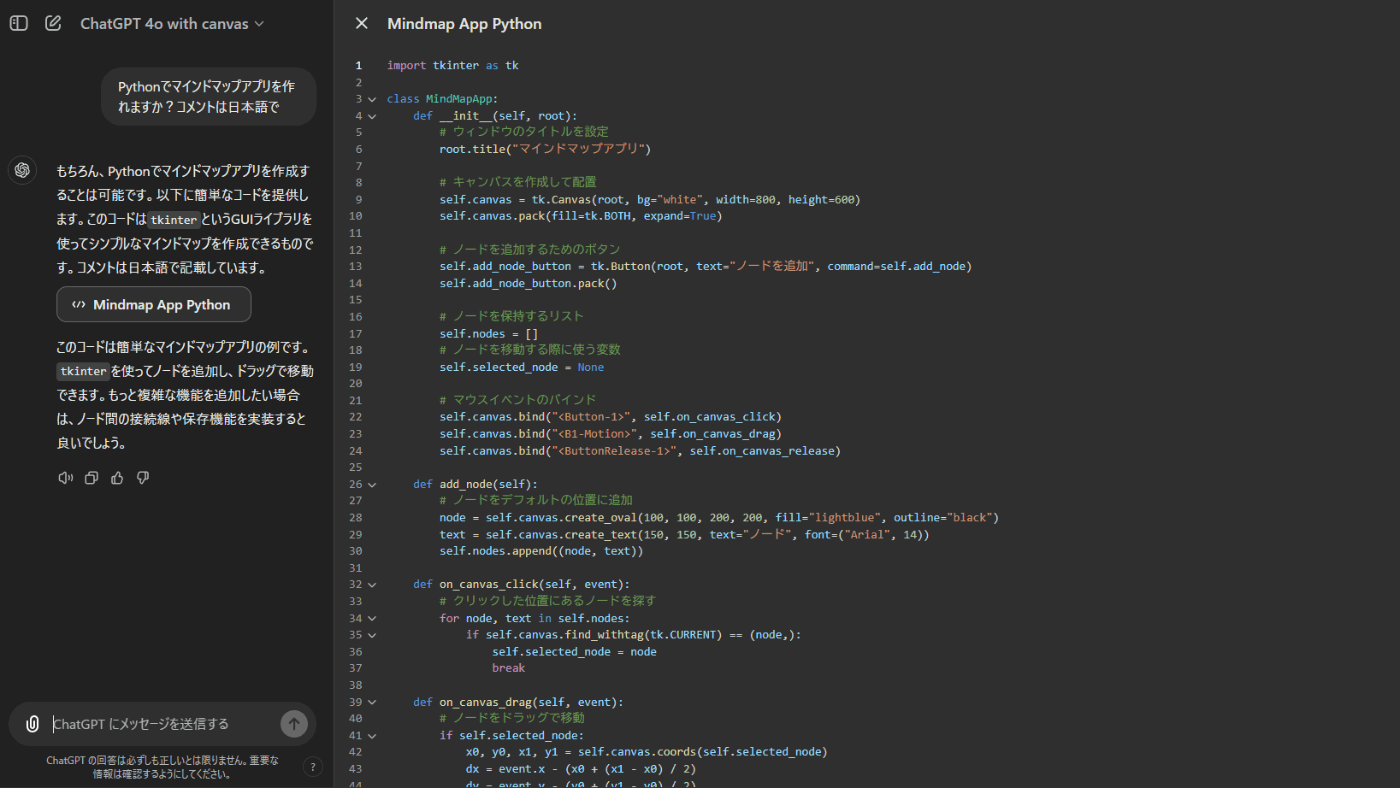Click the comment # キャンバスを作成して配置
Viewport: 1400px width, 788px height.
[x=518, y=182]
